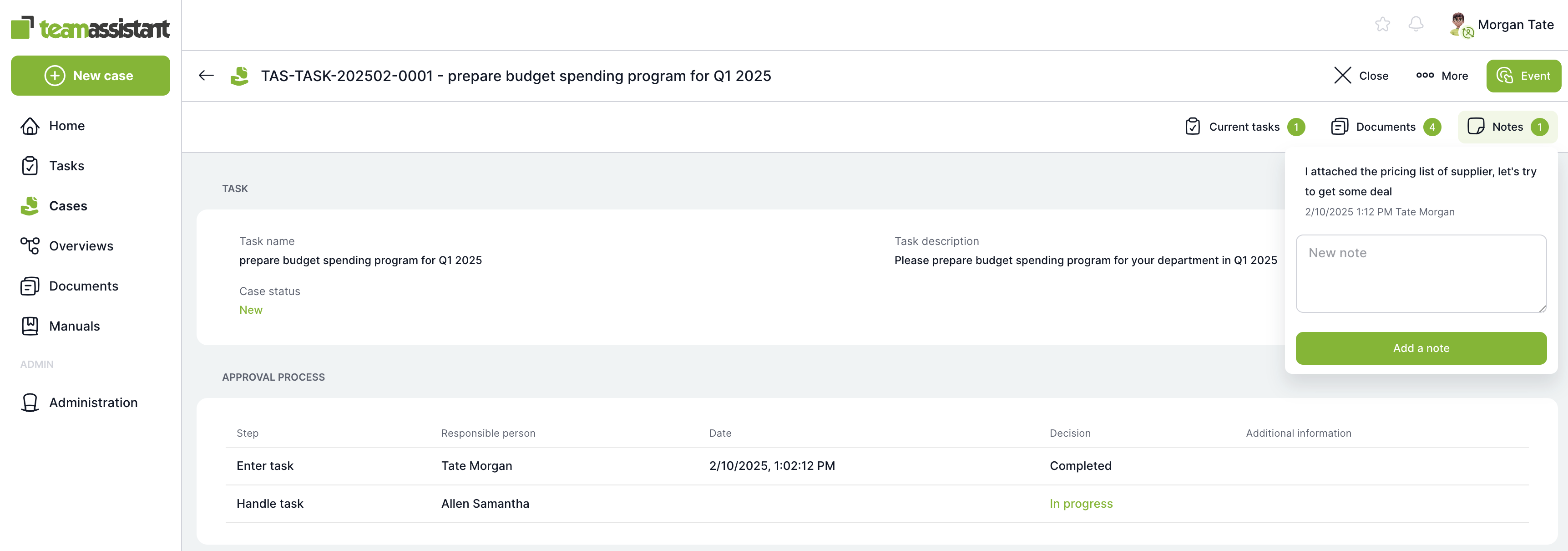Click the Cases sidebar icon

(30, 206)
